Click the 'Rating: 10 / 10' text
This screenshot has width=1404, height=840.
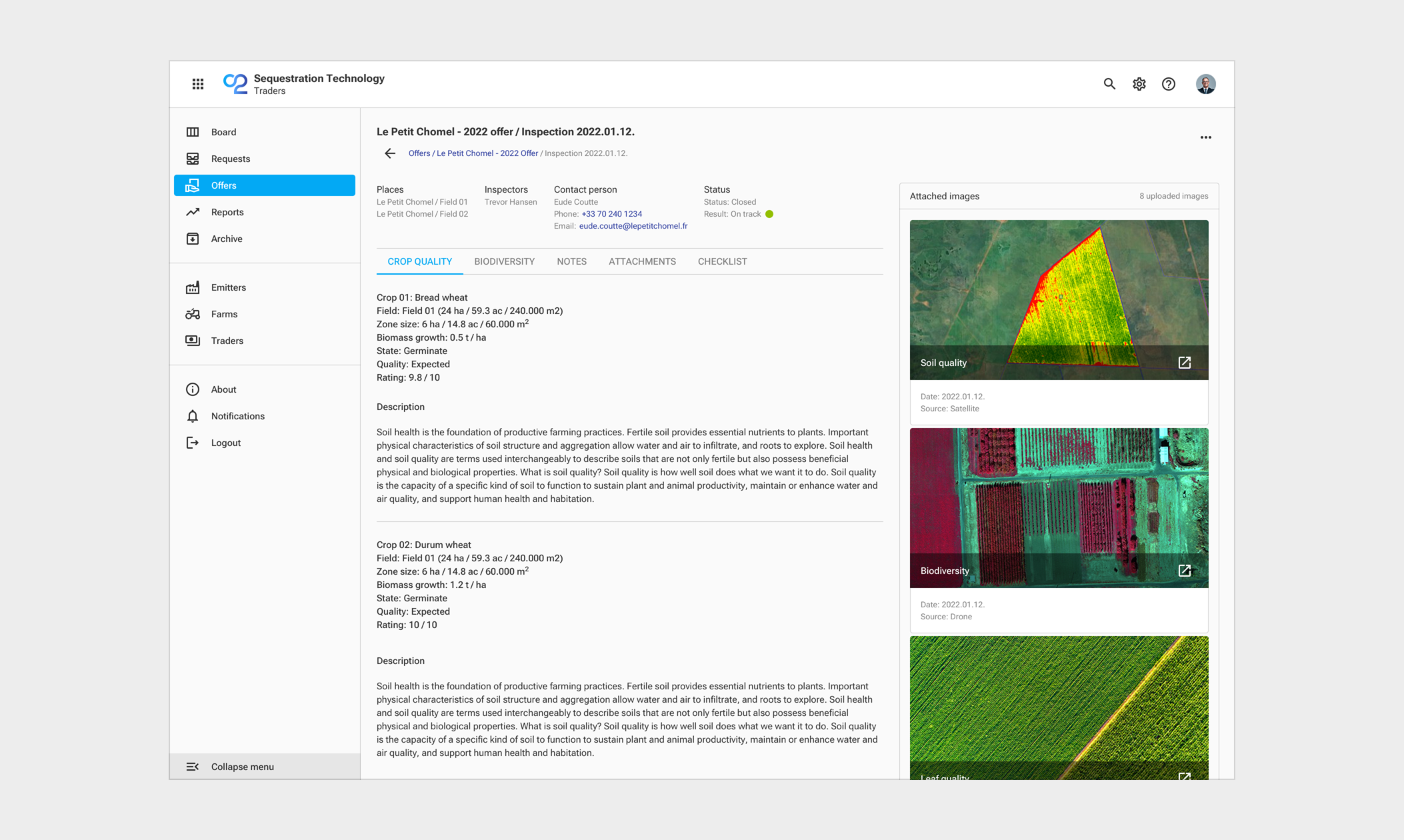pos(407,625)
